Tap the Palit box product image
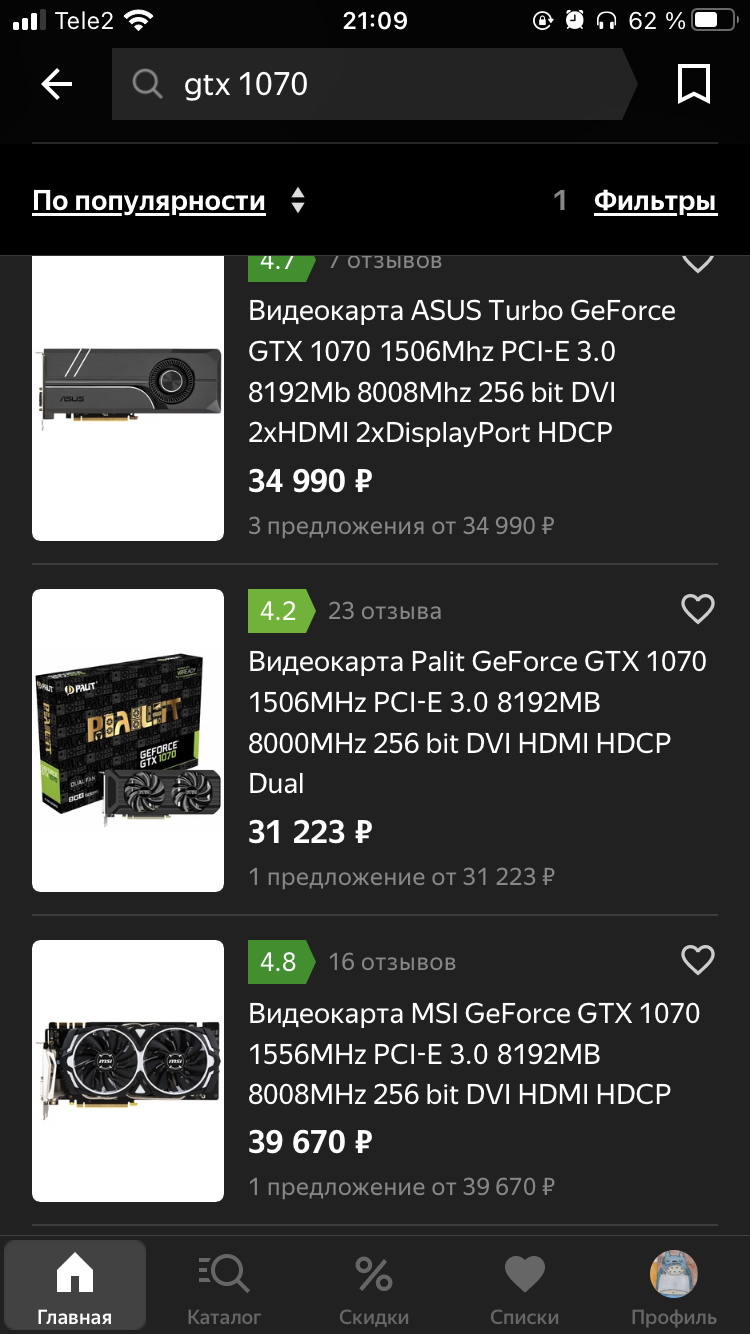 click(x=128, y=740)
